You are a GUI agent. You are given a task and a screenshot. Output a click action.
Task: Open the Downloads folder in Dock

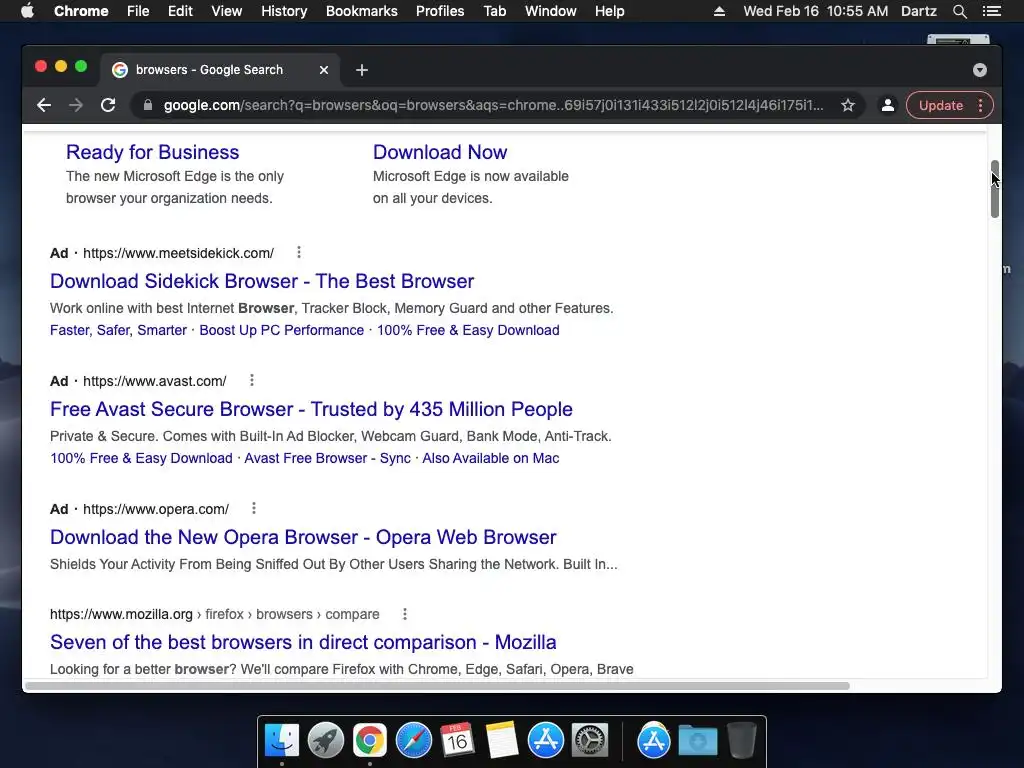pos(697,740)
